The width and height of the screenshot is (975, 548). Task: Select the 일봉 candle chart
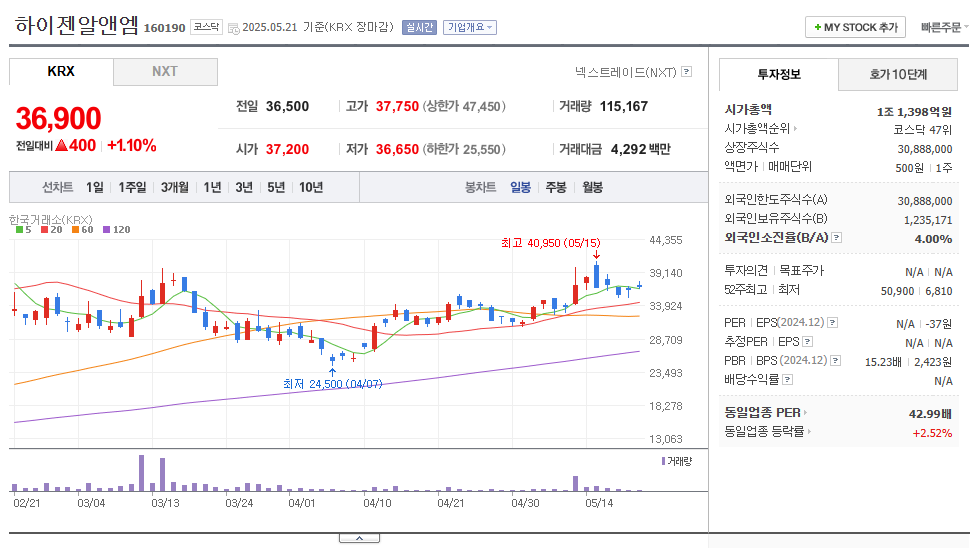tap(520, 187)
